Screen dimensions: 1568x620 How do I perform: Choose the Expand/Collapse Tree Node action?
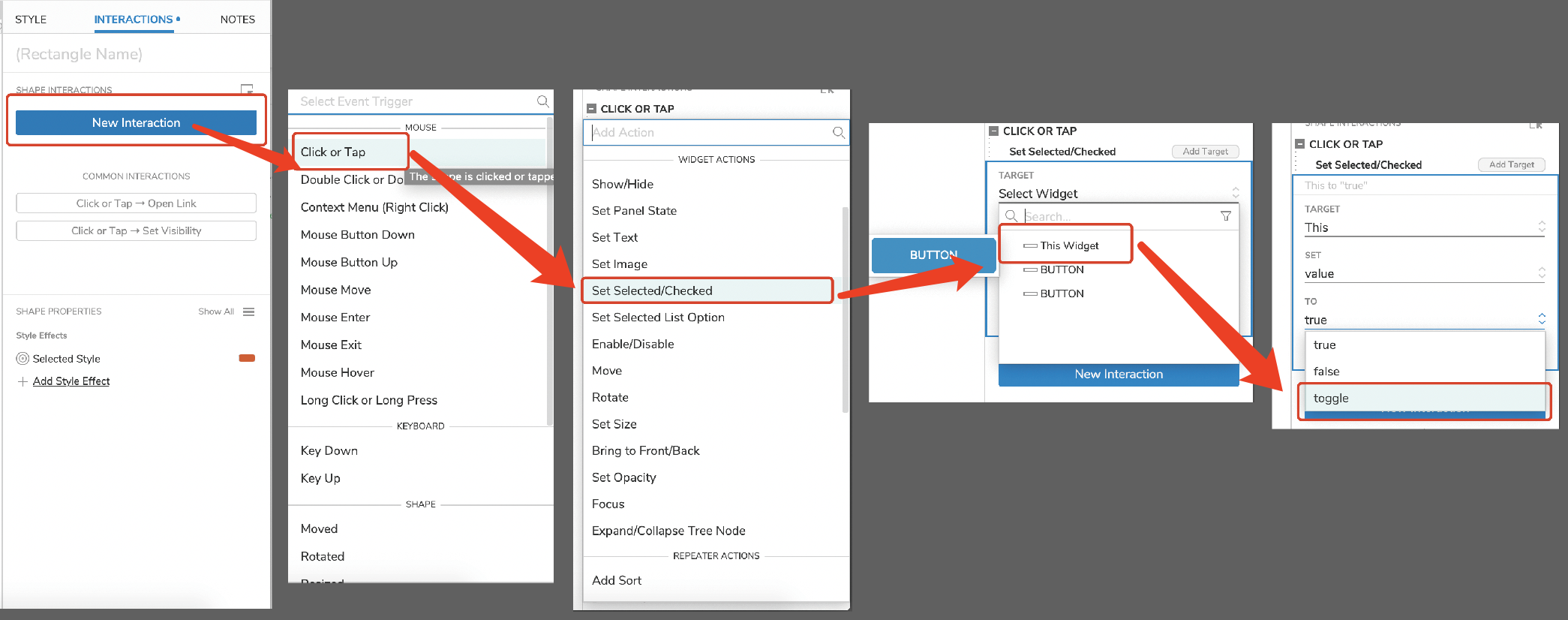click(668, 531)
